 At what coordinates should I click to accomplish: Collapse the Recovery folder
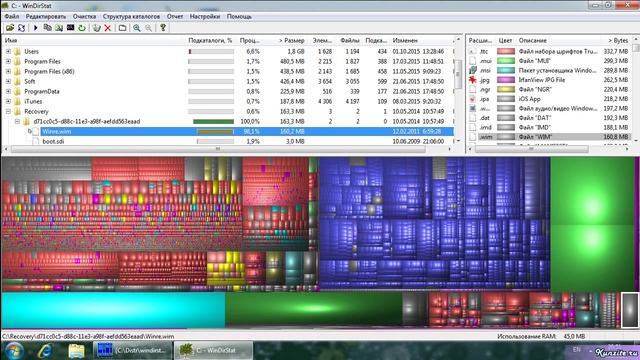[8, 111]
